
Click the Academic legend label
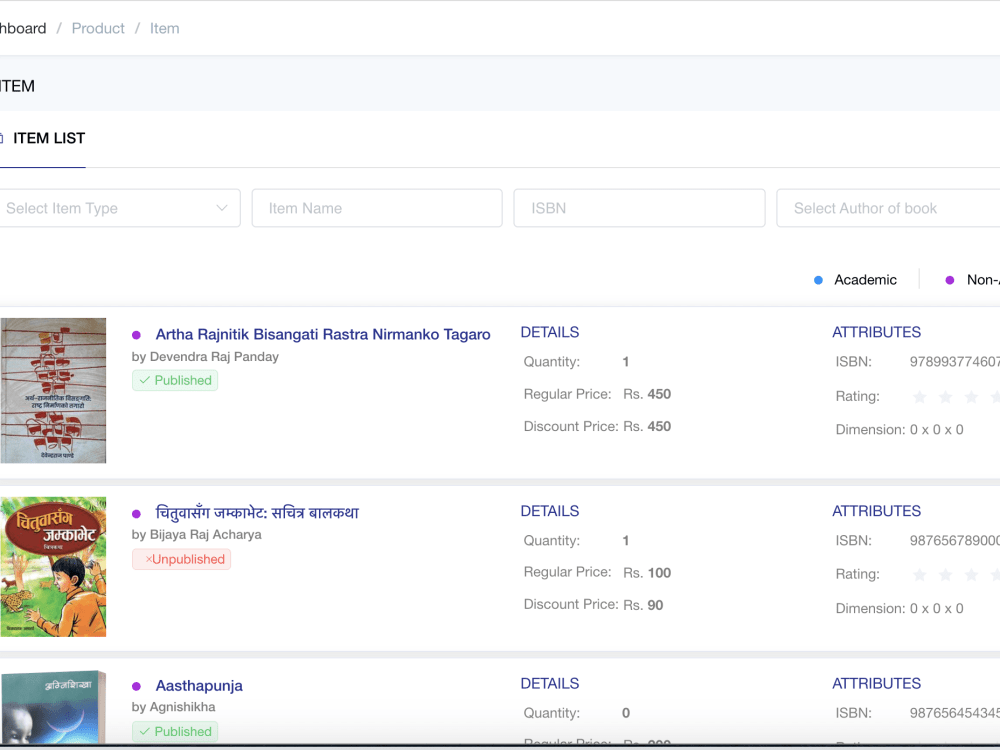[865, 280]
